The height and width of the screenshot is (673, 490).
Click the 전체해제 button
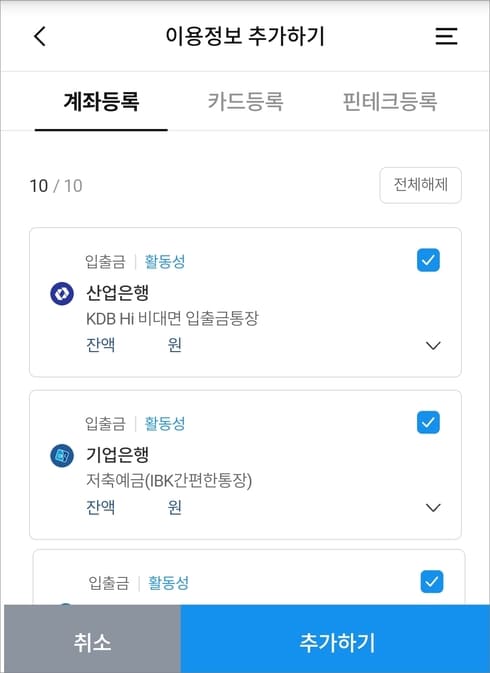click(x=420, y=185)
